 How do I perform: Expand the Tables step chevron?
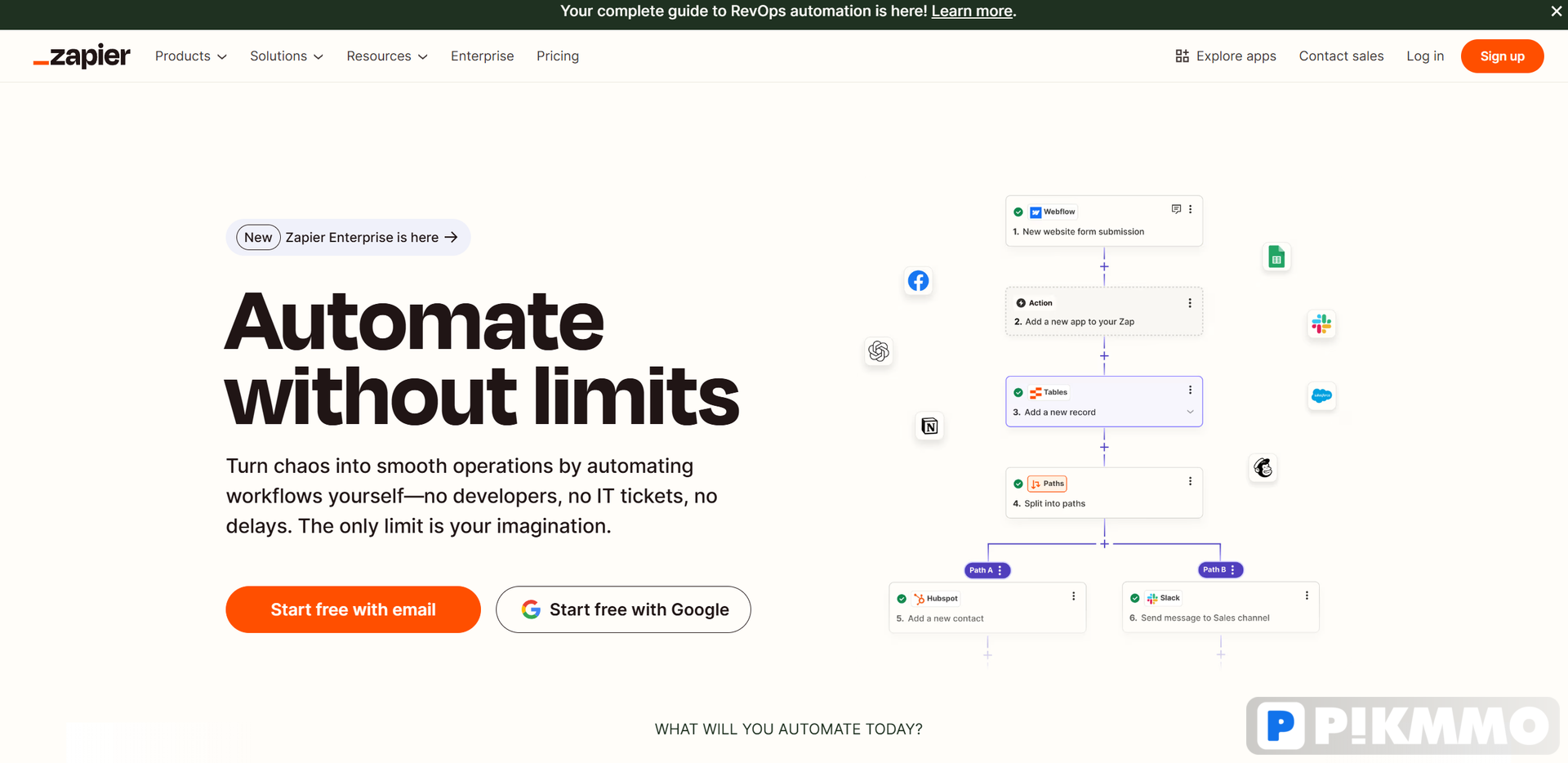1190,412
